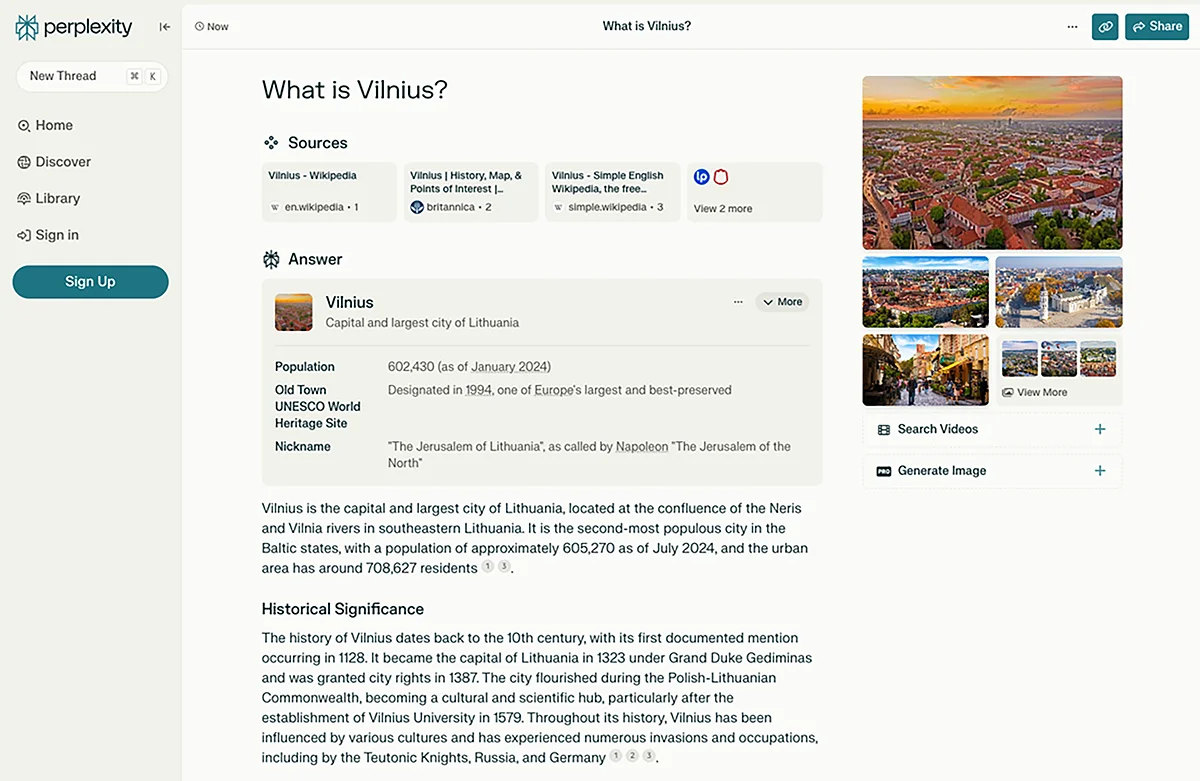
Task: Click the Sign in link
Action: point(56,235)
